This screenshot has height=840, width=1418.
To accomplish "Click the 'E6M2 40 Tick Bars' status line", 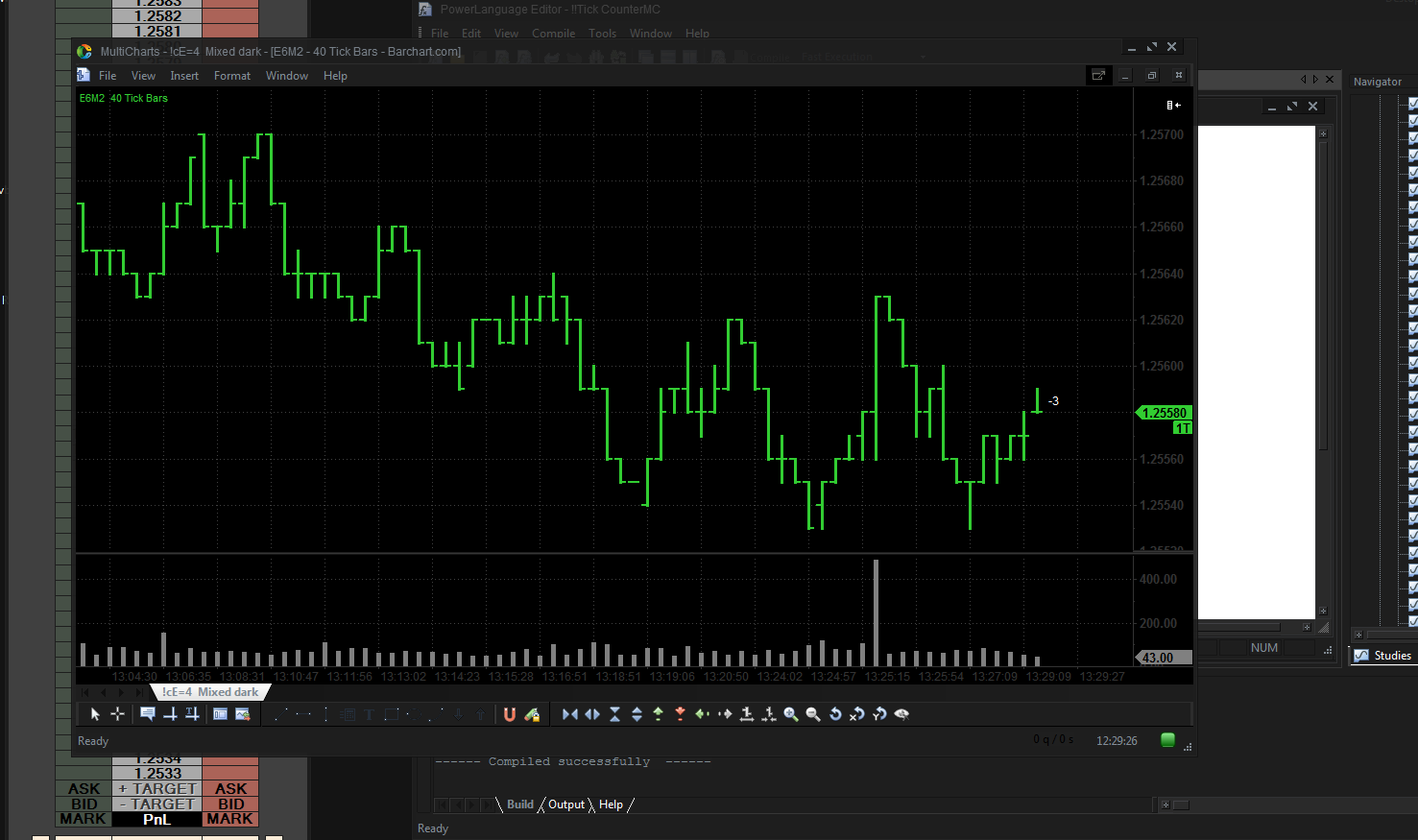I will tap(124, 98).
